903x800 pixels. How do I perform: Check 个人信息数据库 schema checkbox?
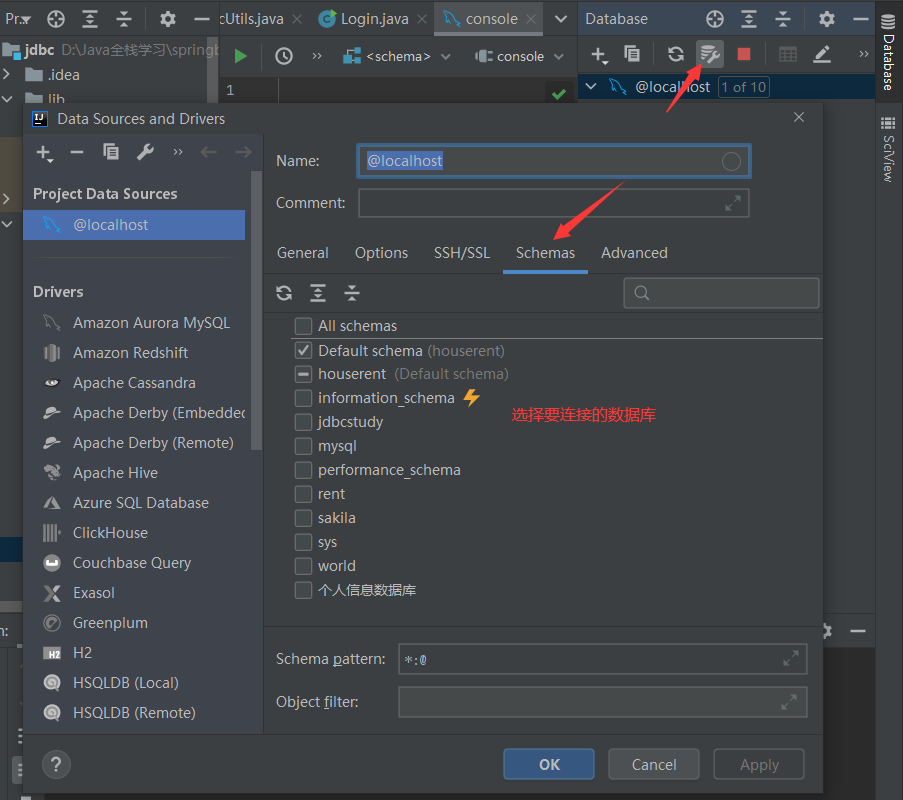point(303,590)
